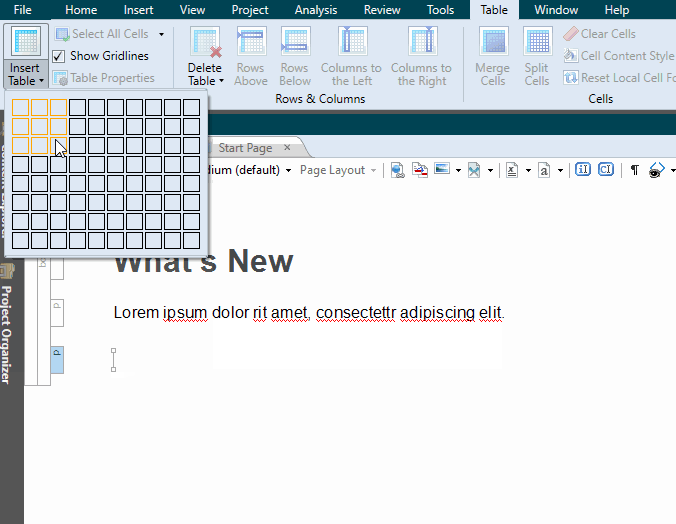Click Delete Table icon
676x524 pixels.
pos(205,42)
